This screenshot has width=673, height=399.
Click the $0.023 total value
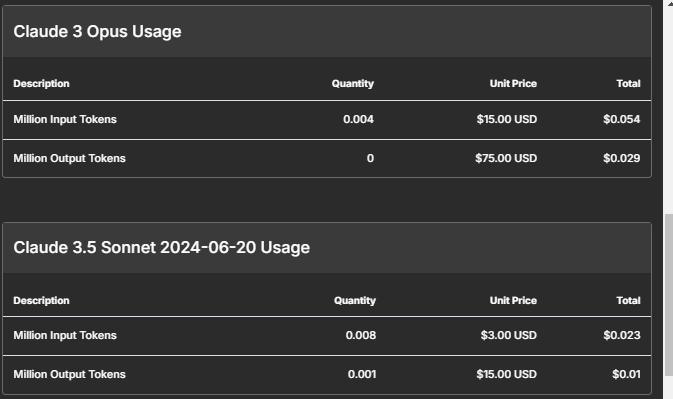tap(622, 336)
